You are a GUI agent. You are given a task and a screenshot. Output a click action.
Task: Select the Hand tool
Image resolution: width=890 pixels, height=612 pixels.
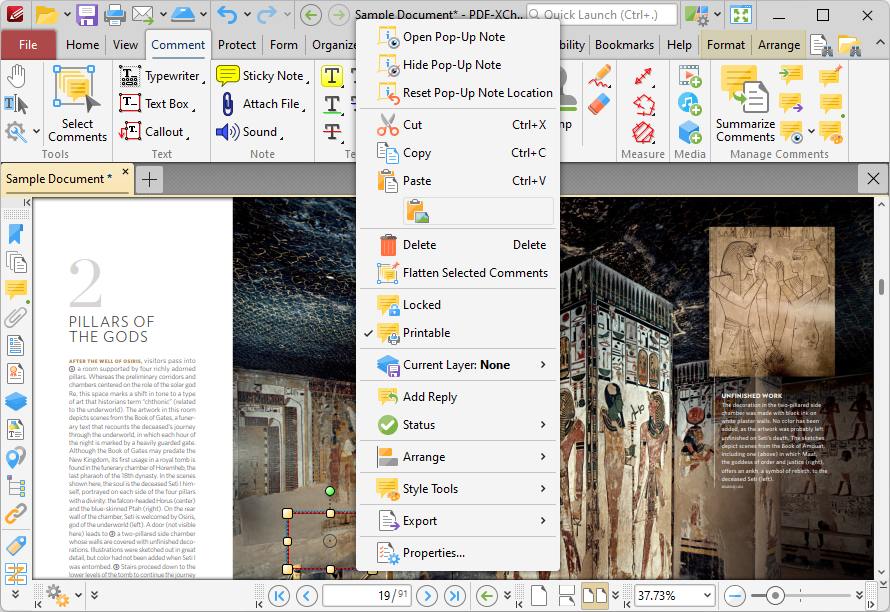click(x=16, y=77)
